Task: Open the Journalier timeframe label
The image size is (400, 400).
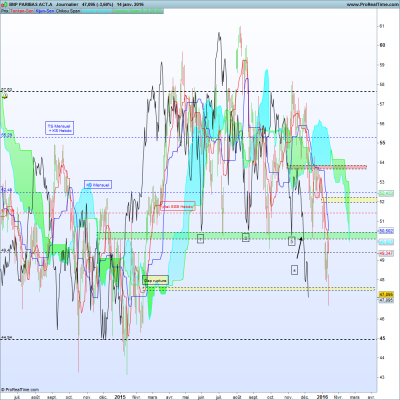Action: pyautogui.click(x=67, y=5)
